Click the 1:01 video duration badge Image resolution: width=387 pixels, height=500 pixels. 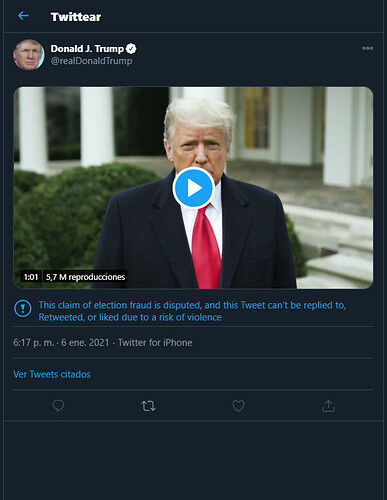pos(31,277)
